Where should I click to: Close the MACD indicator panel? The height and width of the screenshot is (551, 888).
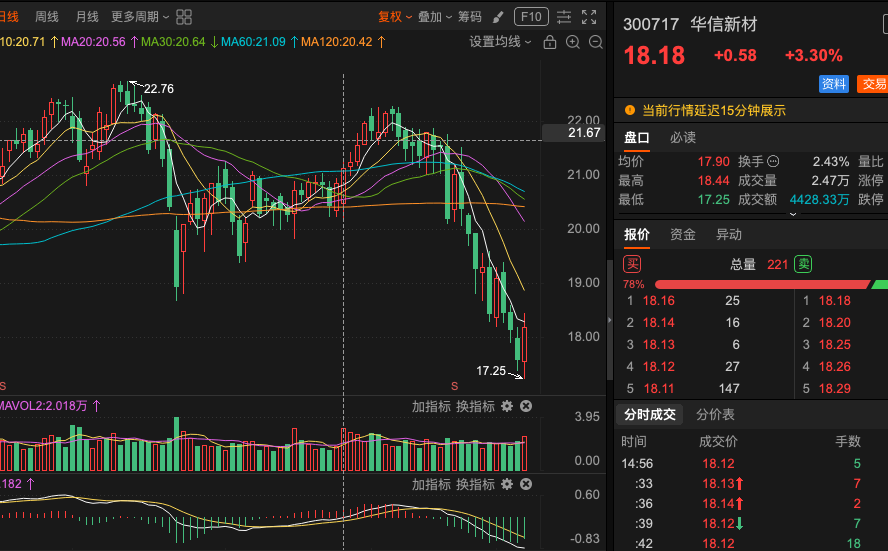[526, 484]
